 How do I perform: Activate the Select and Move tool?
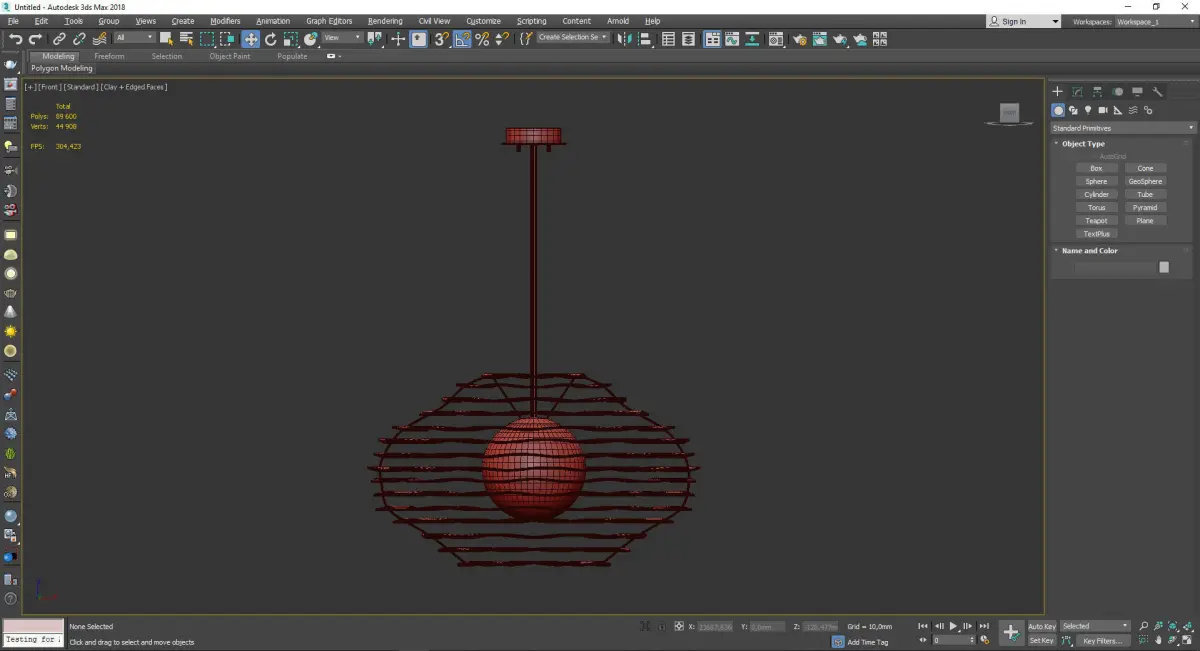(250, 39)
